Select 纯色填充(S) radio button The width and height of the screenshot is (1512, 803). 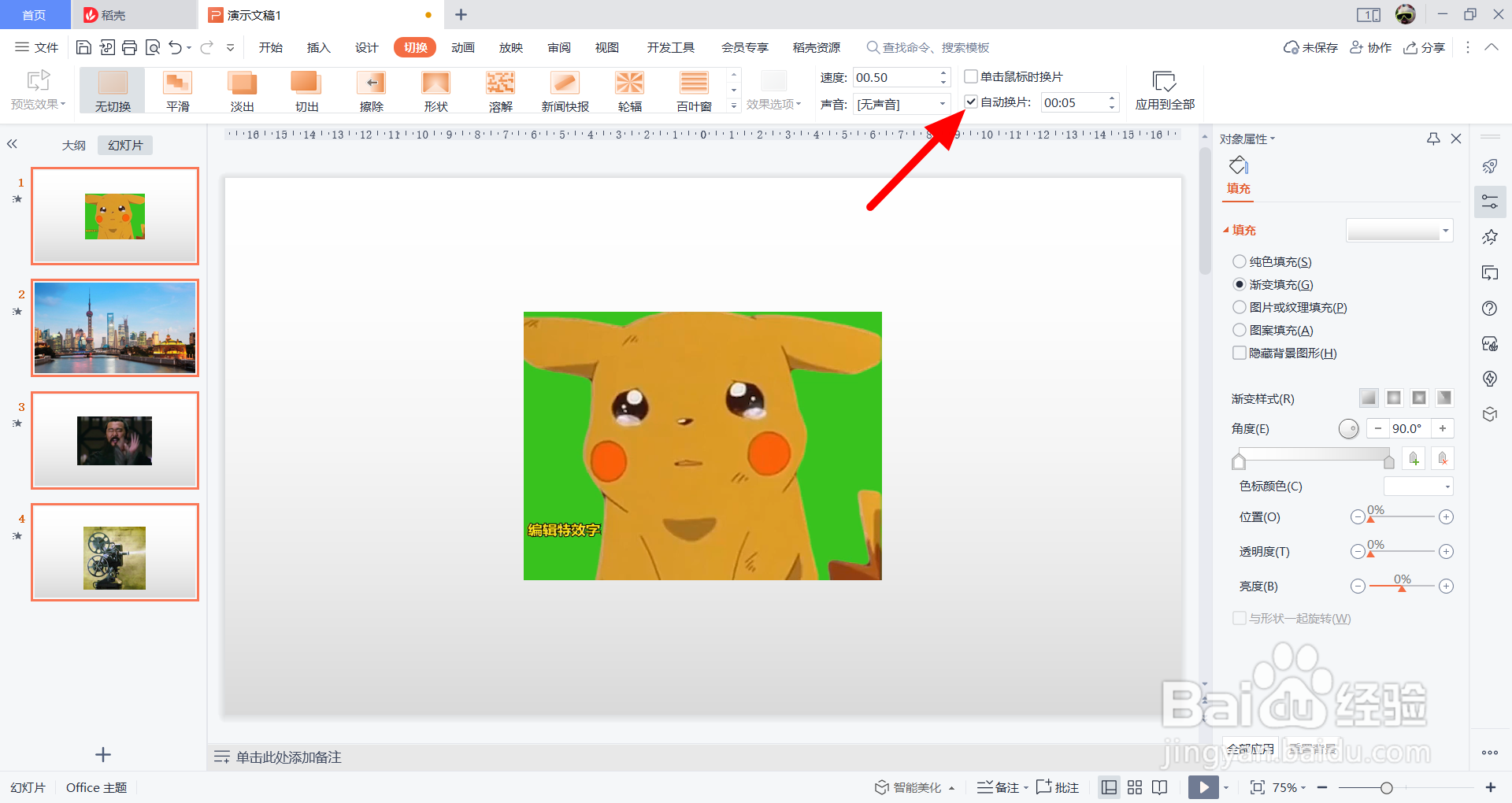[1240, 261]
